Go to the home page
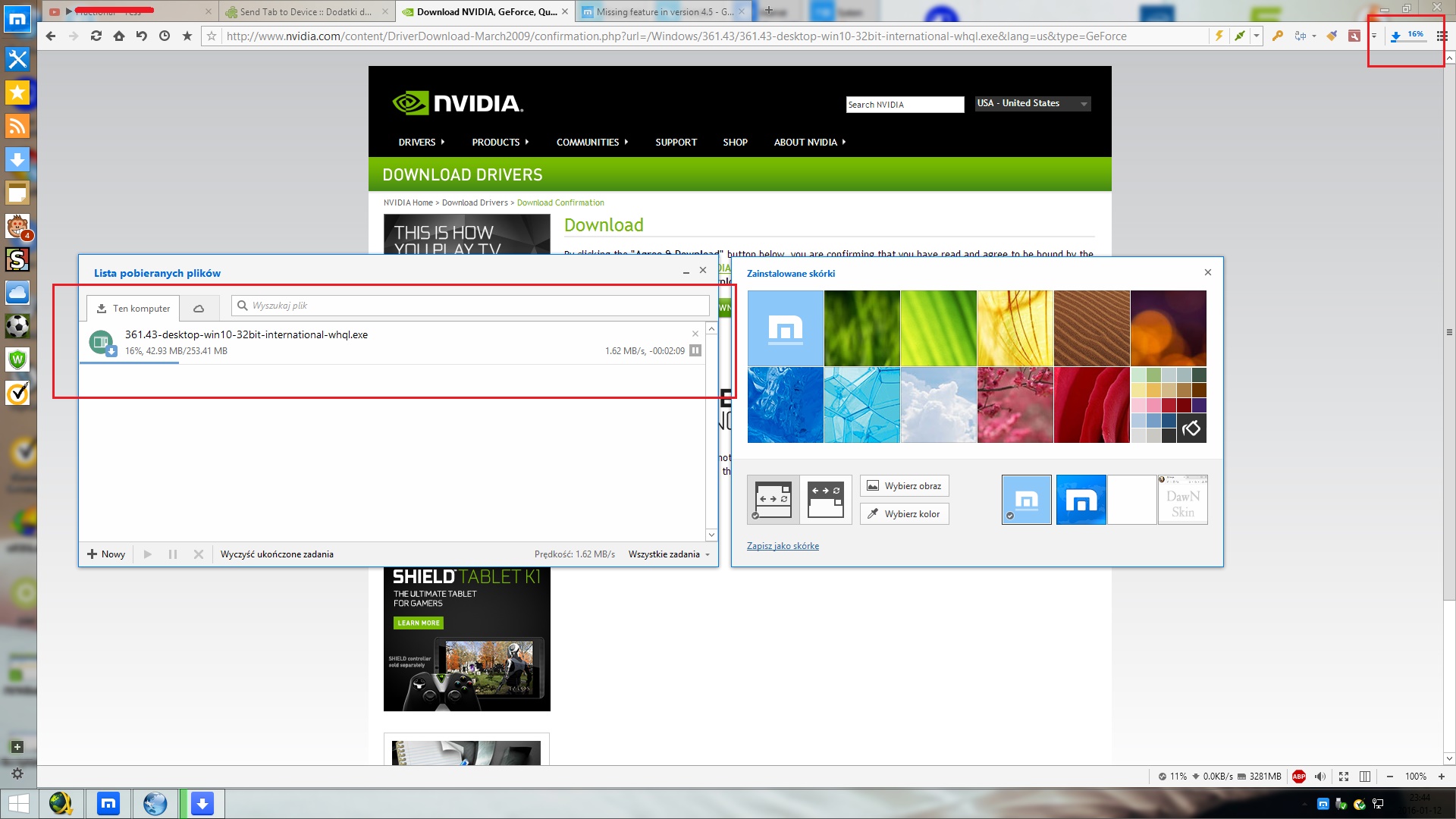Viewport: 1456px width, 819px height. pos(119,36)
